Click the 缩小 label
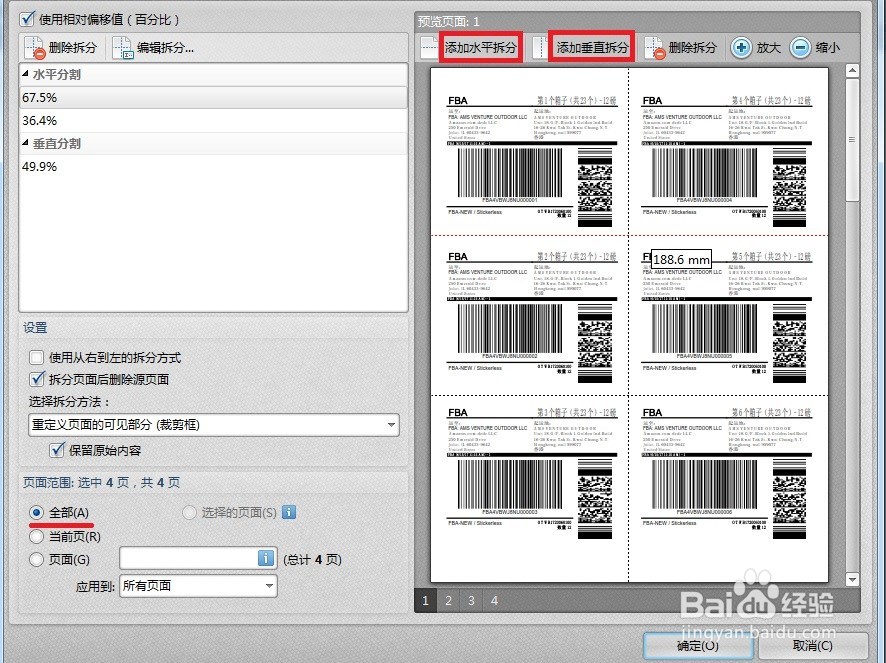886x663 pixels. click(x=828, y=47)
